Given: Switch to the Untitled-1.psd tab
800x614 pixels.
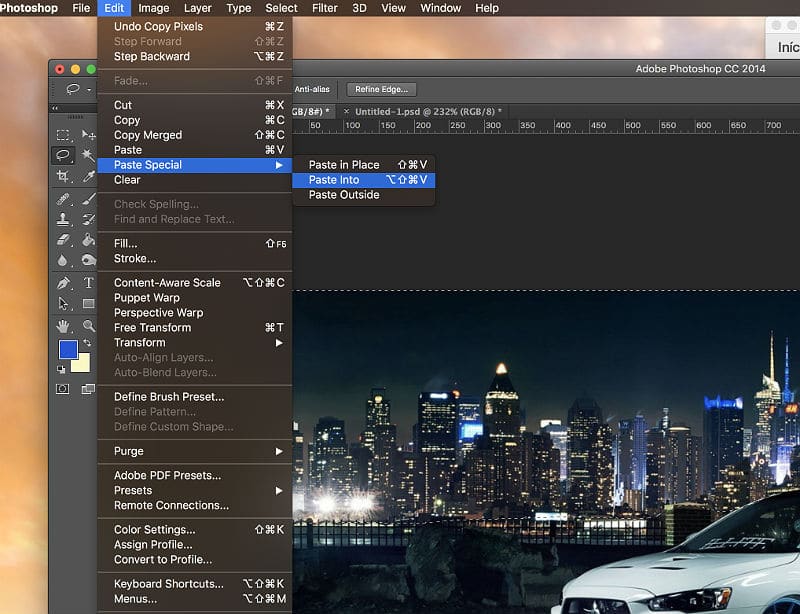Looking at the screenshot, I should (428, 111).
